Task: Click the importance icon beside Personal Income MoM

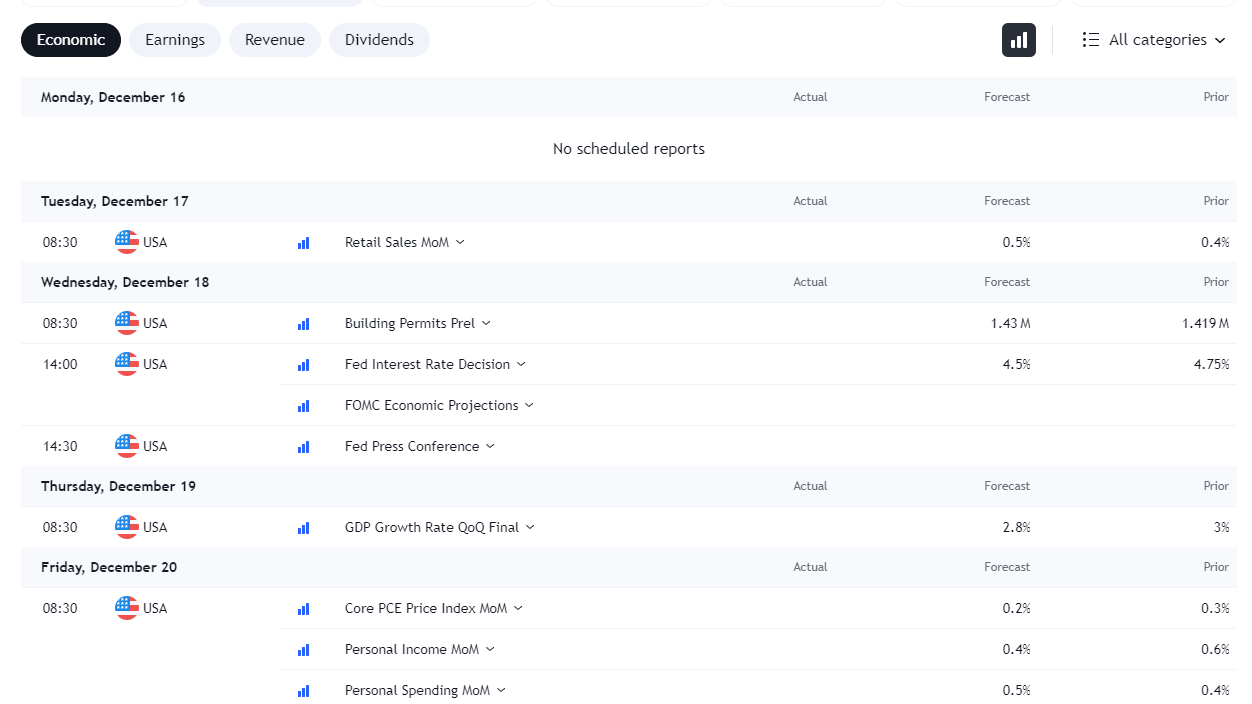Action: coord(303,650)
